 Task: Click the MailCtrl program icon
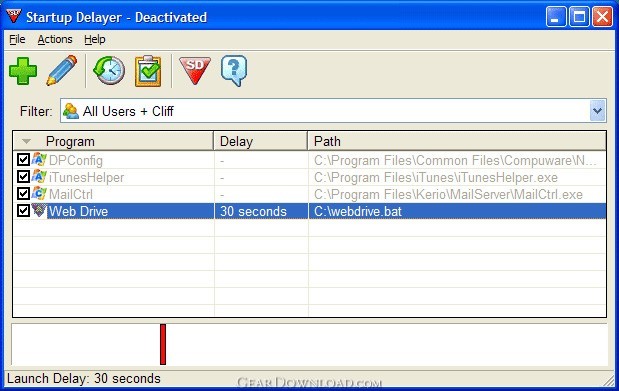[x=39, y=194]
